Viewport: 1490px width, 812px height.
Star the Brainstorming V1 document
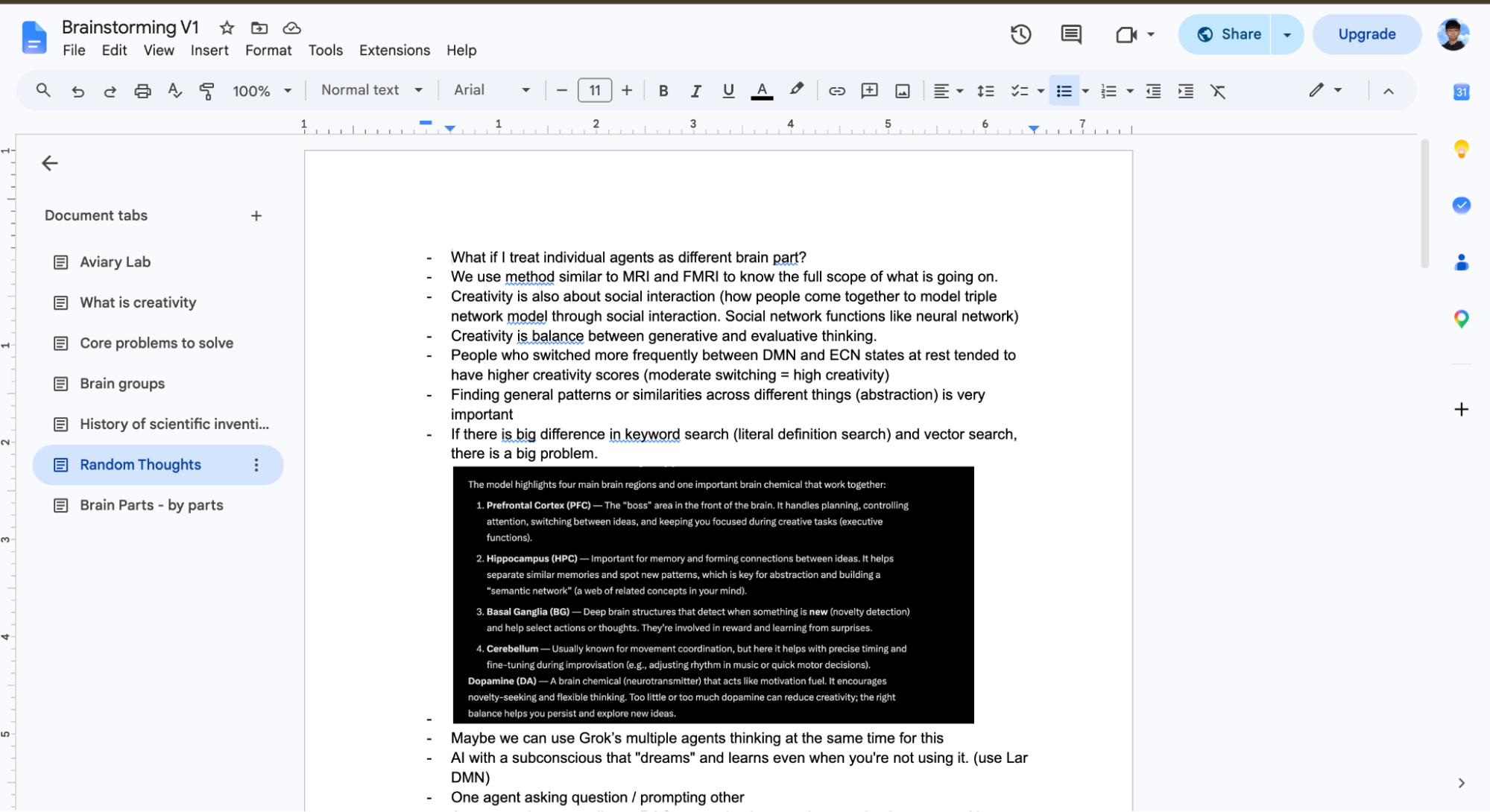[x=227, y=28]
